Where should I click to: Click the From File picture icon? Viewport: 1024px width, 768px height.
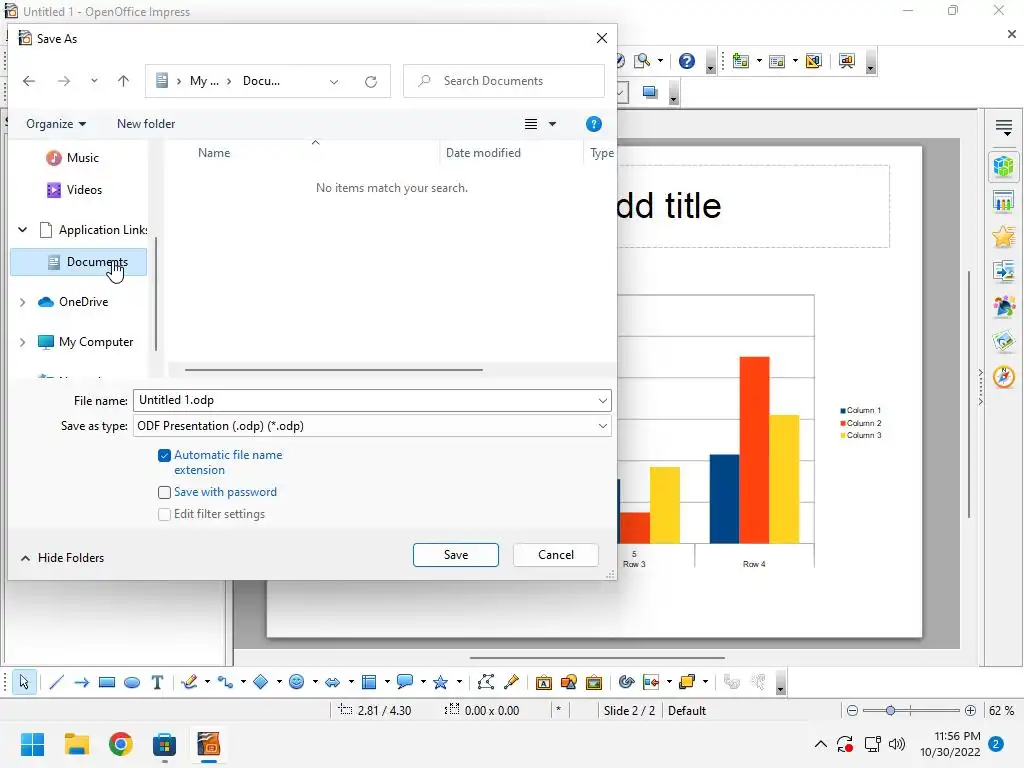point(569,682)
